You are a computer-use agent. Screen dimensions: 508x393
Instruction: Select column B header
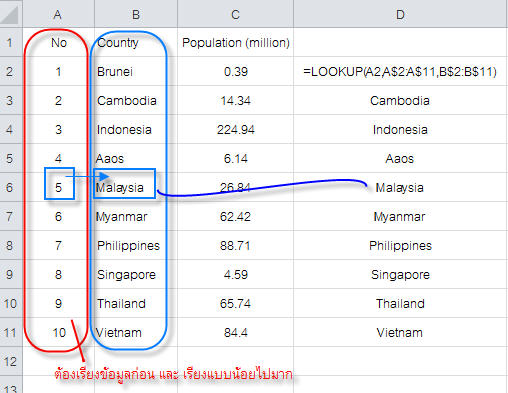pyautogui.click(x=136, y=14)
